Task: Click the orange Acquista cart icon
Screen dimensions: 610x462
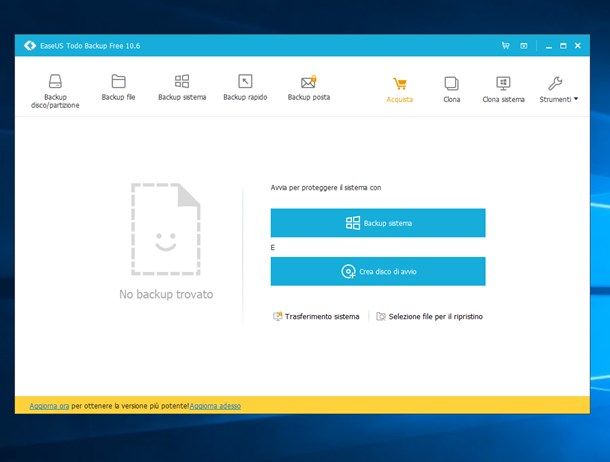Action: (x=400, y=83)
